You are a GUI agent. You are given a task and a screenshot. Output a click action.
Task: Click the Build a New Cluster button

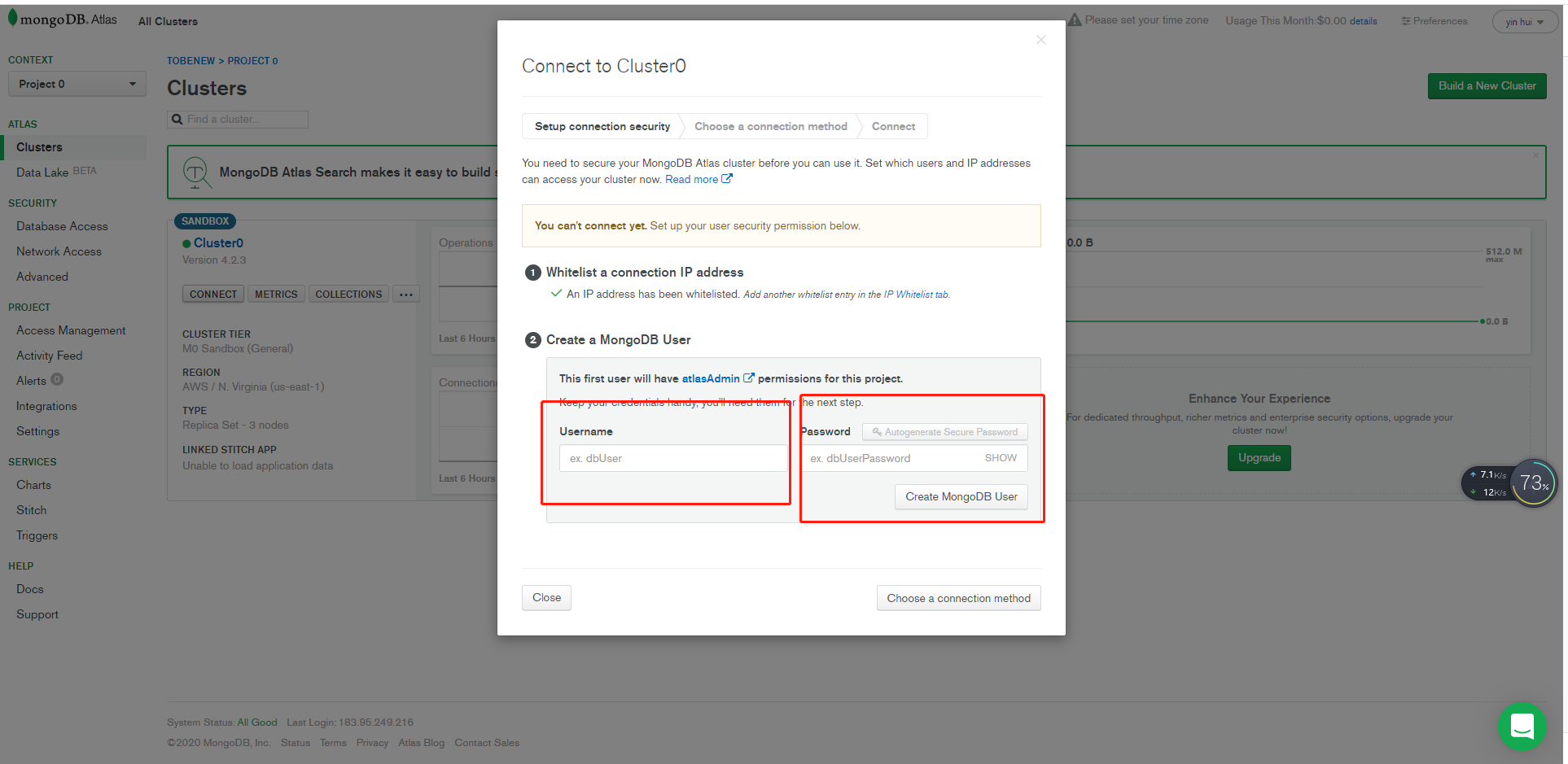click(1487, 86)
